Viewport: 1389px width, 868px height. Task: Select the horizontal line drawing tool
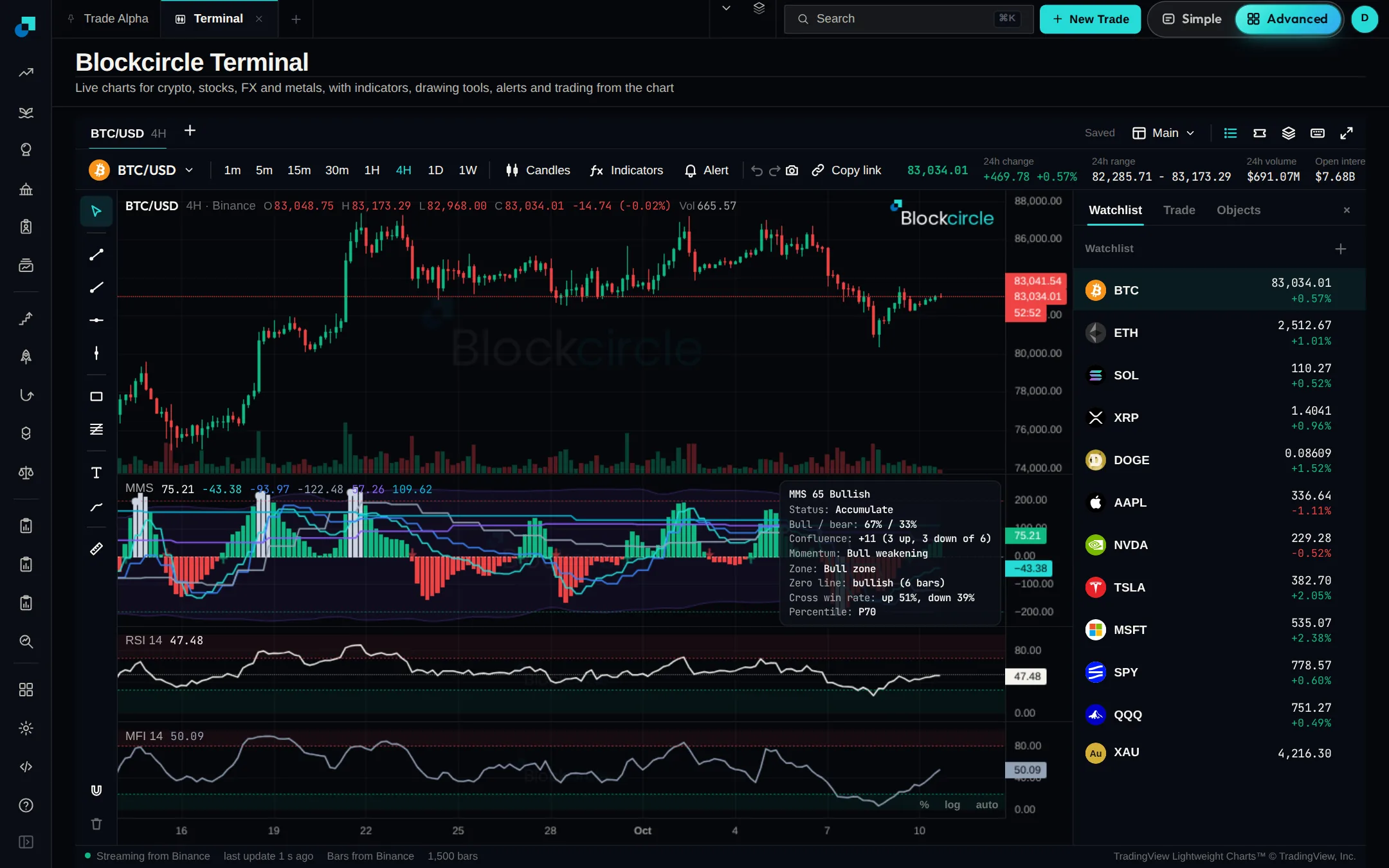(x=96, y=320)
